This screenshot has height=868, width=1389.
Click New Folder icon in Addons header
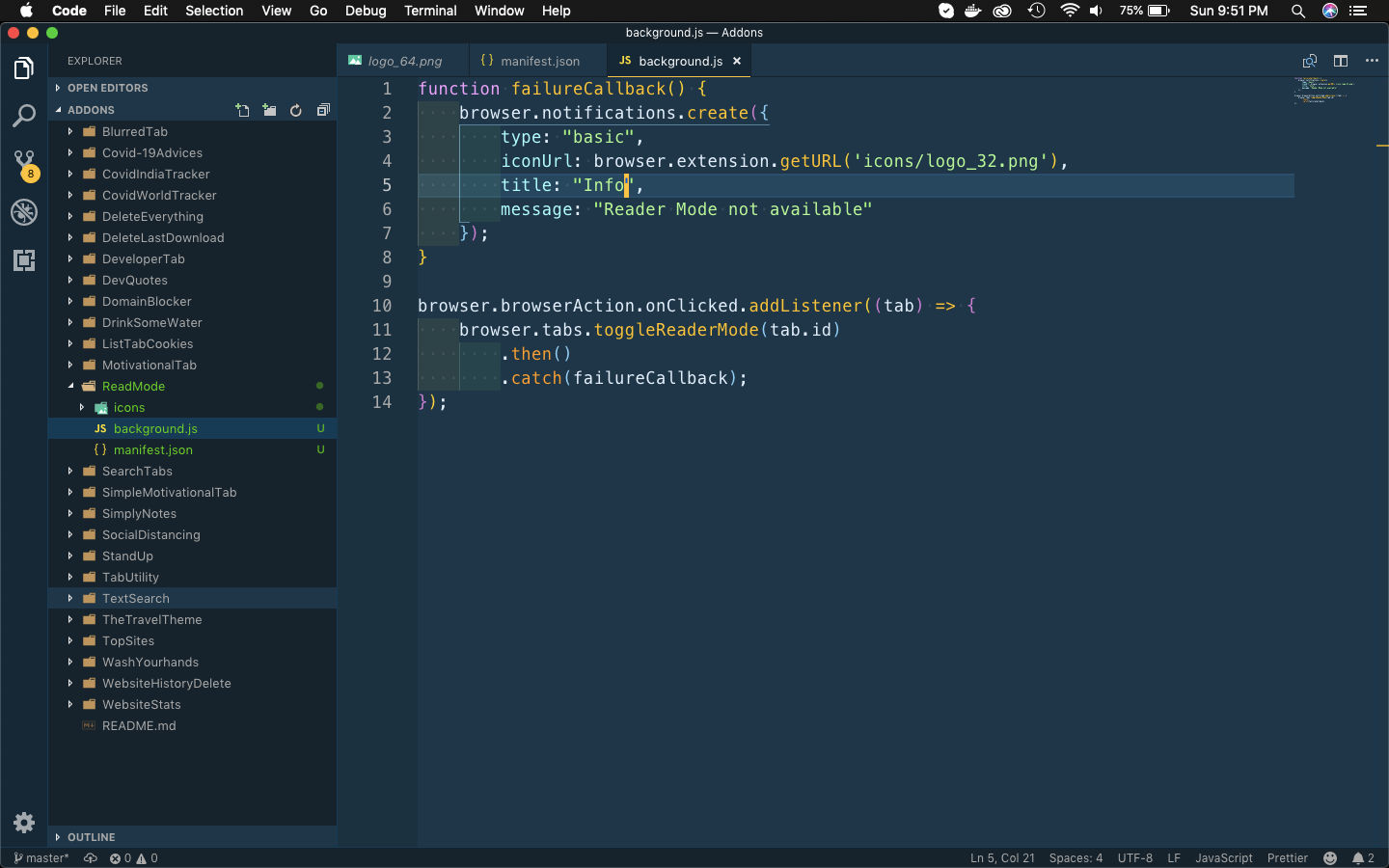(269, 110)
